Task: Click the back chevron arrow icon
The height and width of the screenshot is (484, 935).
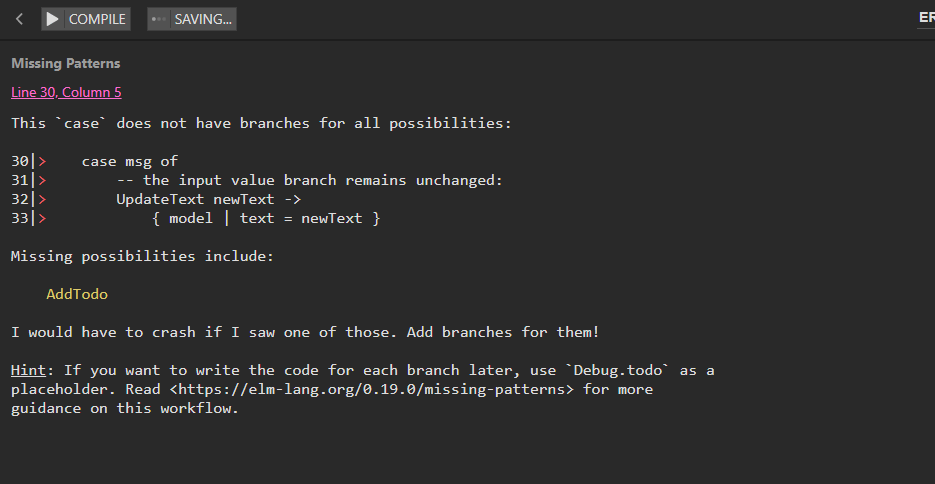Action: pyautogui.click(x=19, y=19)
